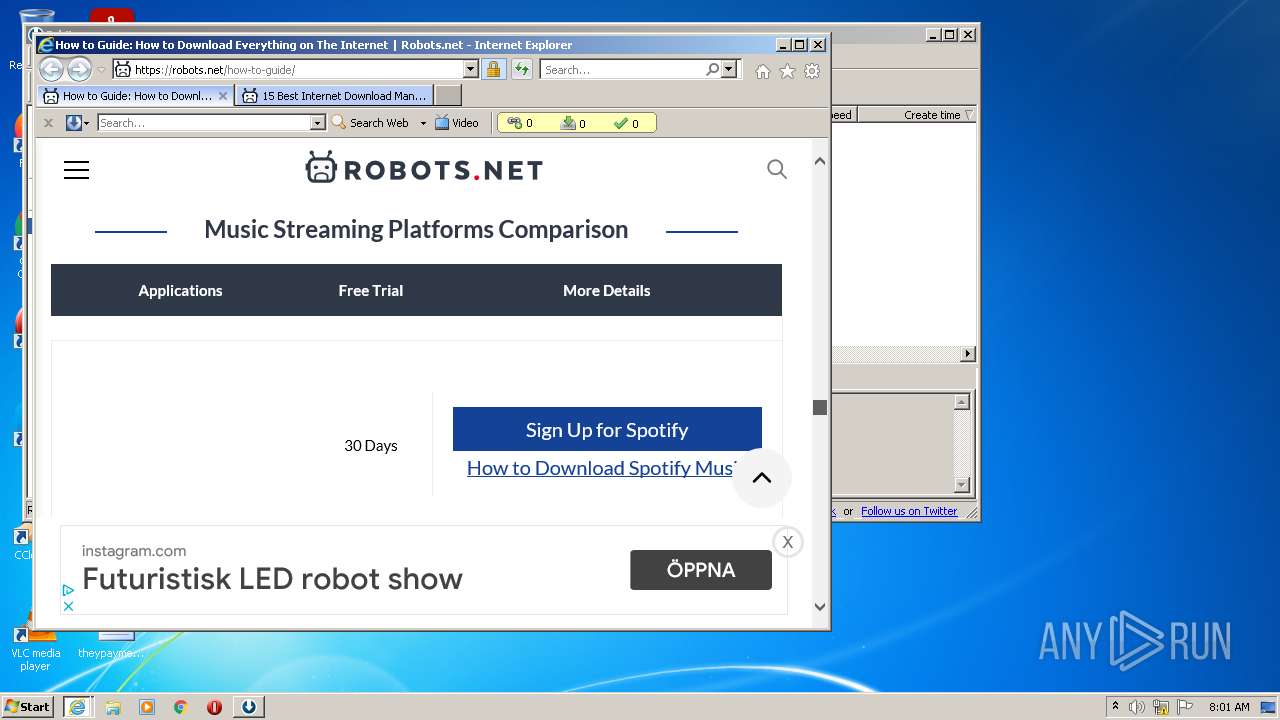This screenshot has height=720, width=1280.
Task: Click the Internet Explorer search box
Action: click(622, 70)
